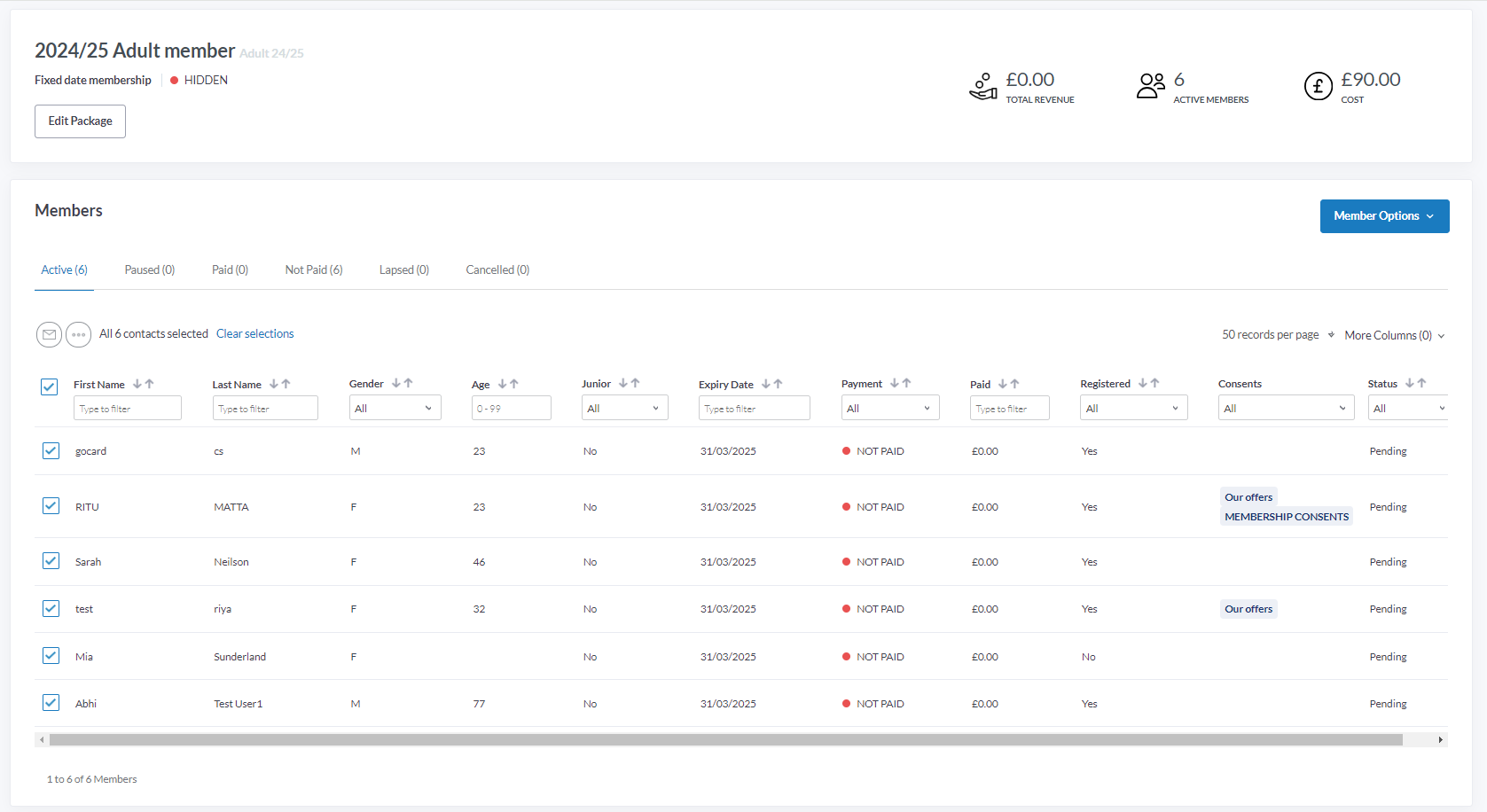This screenshot has width=1487, height=812.
Task: Click the Age range 0-99 field
Action: click(512, 408)
